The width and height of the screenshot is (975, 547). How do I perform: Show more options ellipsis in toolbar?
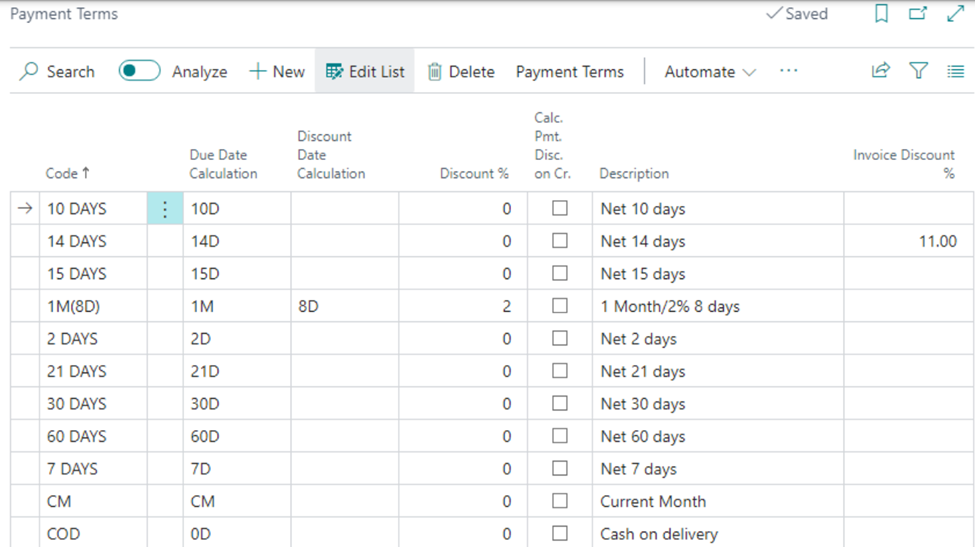pos(788,71)
